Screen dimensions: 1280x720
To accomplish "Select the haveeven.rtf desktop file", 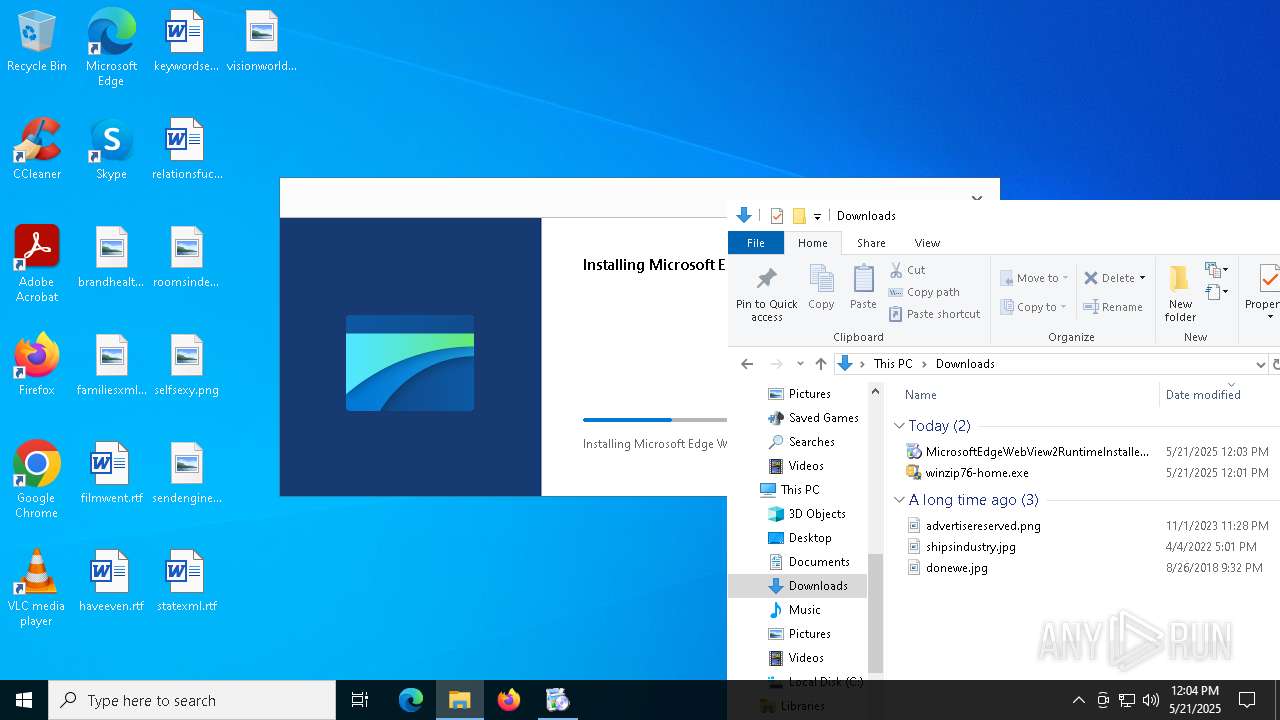I will coord(111,581).
